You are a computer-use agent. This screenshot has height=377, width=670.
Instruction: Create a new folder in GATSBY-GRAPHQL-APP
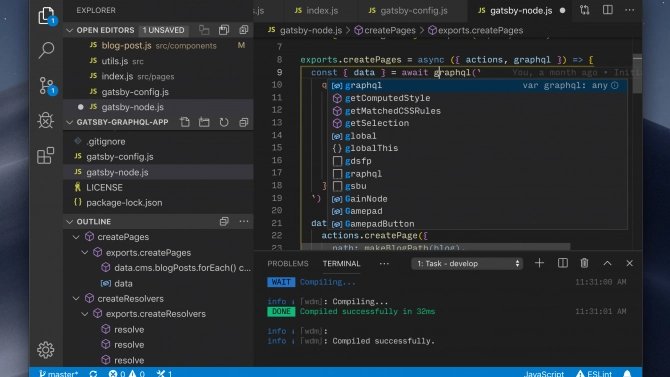pyautogui.click(x=204, y=122)
